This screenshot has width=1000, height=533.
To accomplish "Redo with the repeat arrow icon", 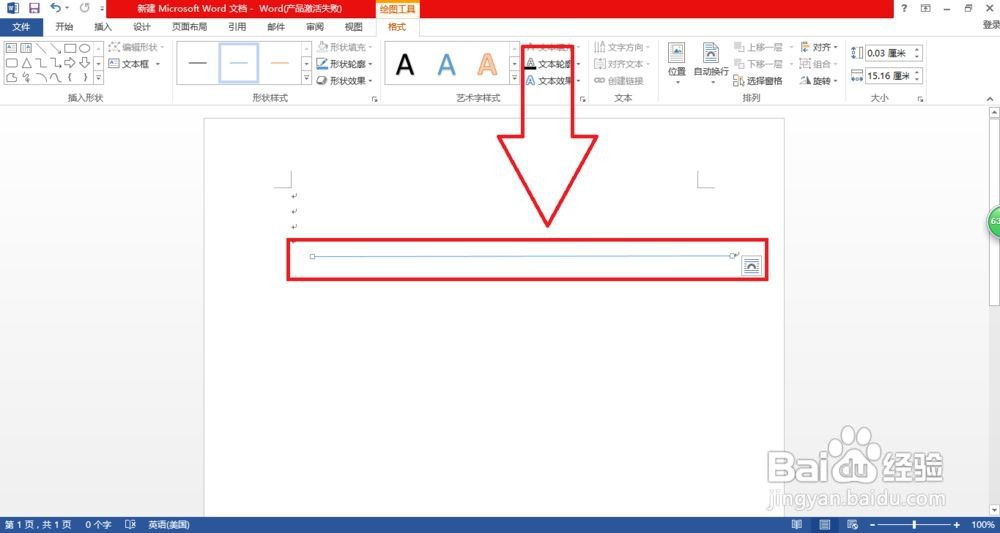I will coord(85,8).
